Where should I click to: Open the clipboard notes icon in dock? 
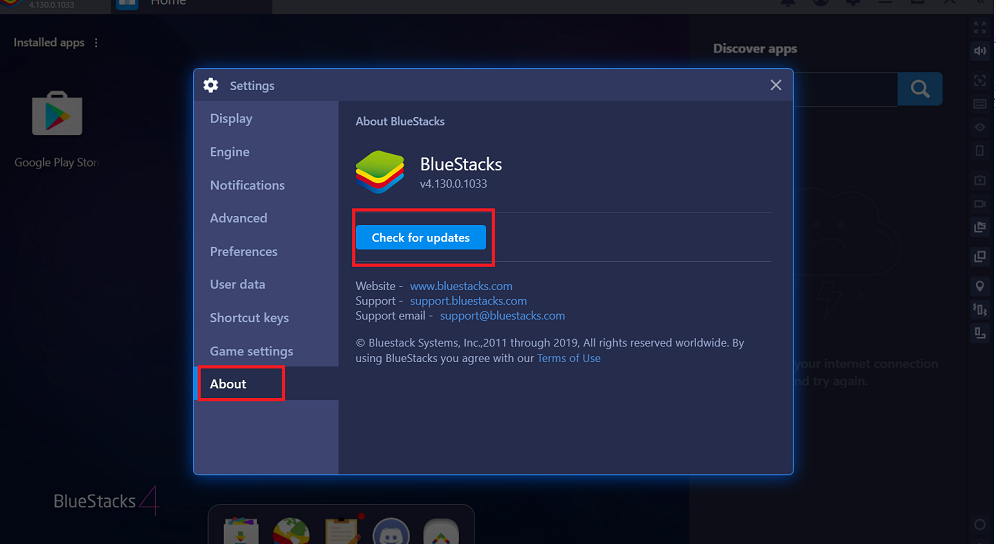point(342,531)
